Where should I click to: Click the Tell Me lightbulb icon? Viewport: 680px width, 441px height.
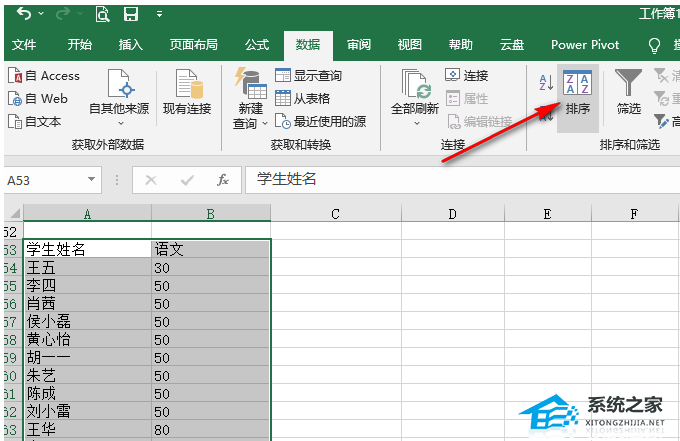coord(654,45)
